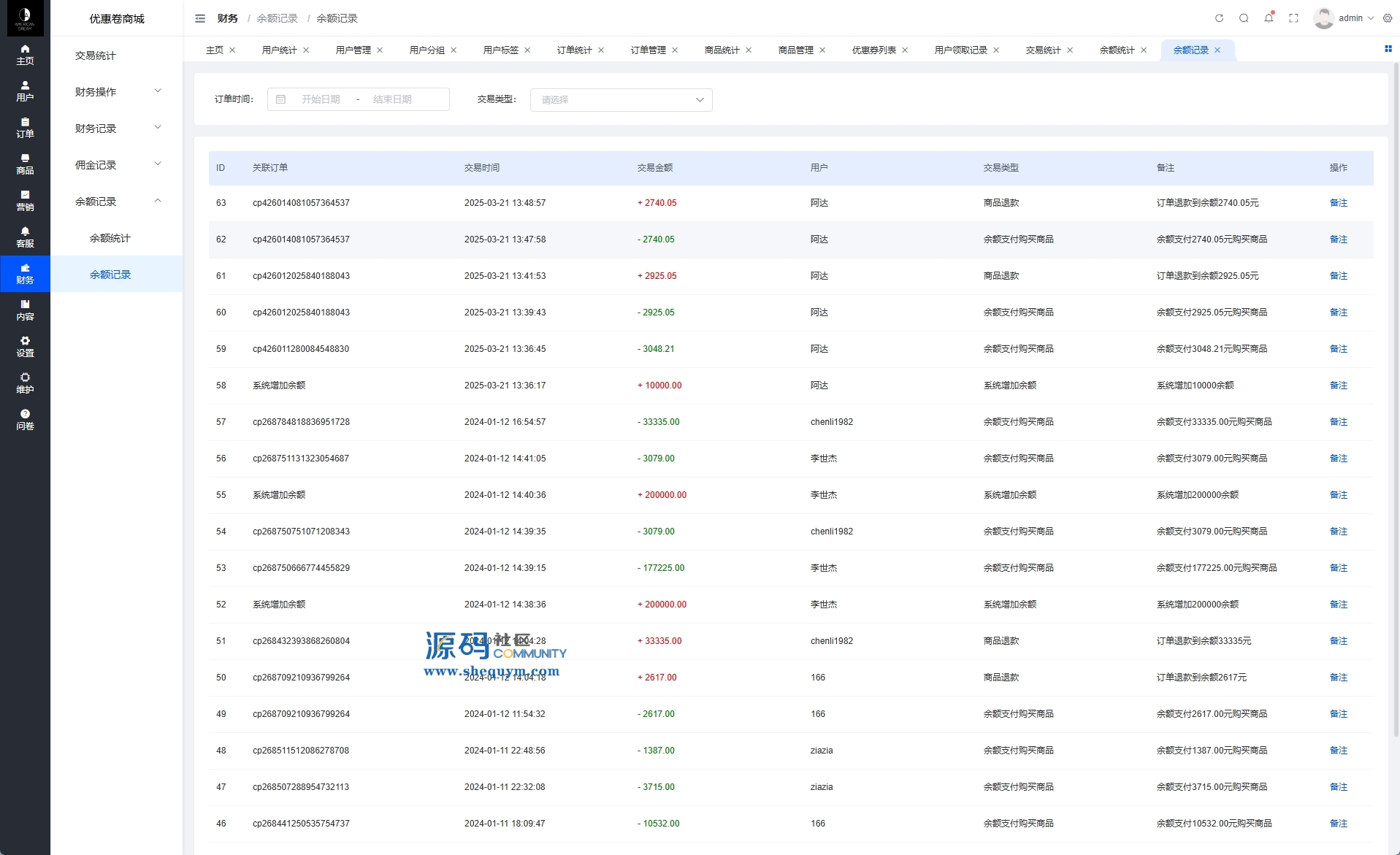Toggle fullscreen mode icon
This screenshot has width=1400, height=855.
coord(1293,18)
